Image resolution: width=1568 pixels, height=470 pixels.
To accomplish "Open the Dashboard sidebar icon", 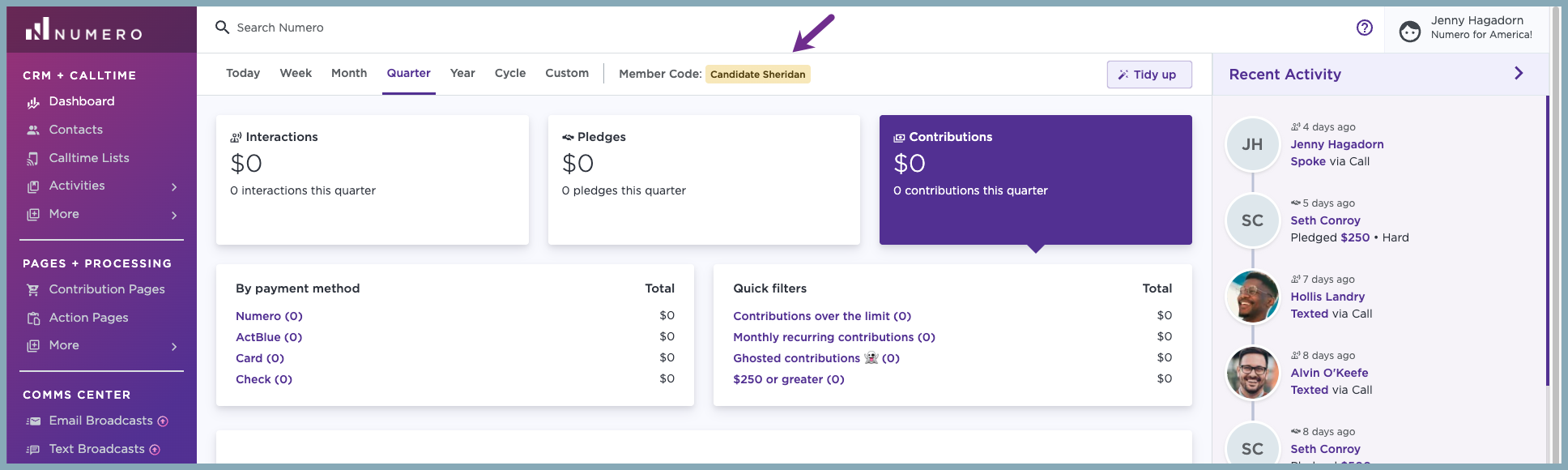I will pos(33,102).
